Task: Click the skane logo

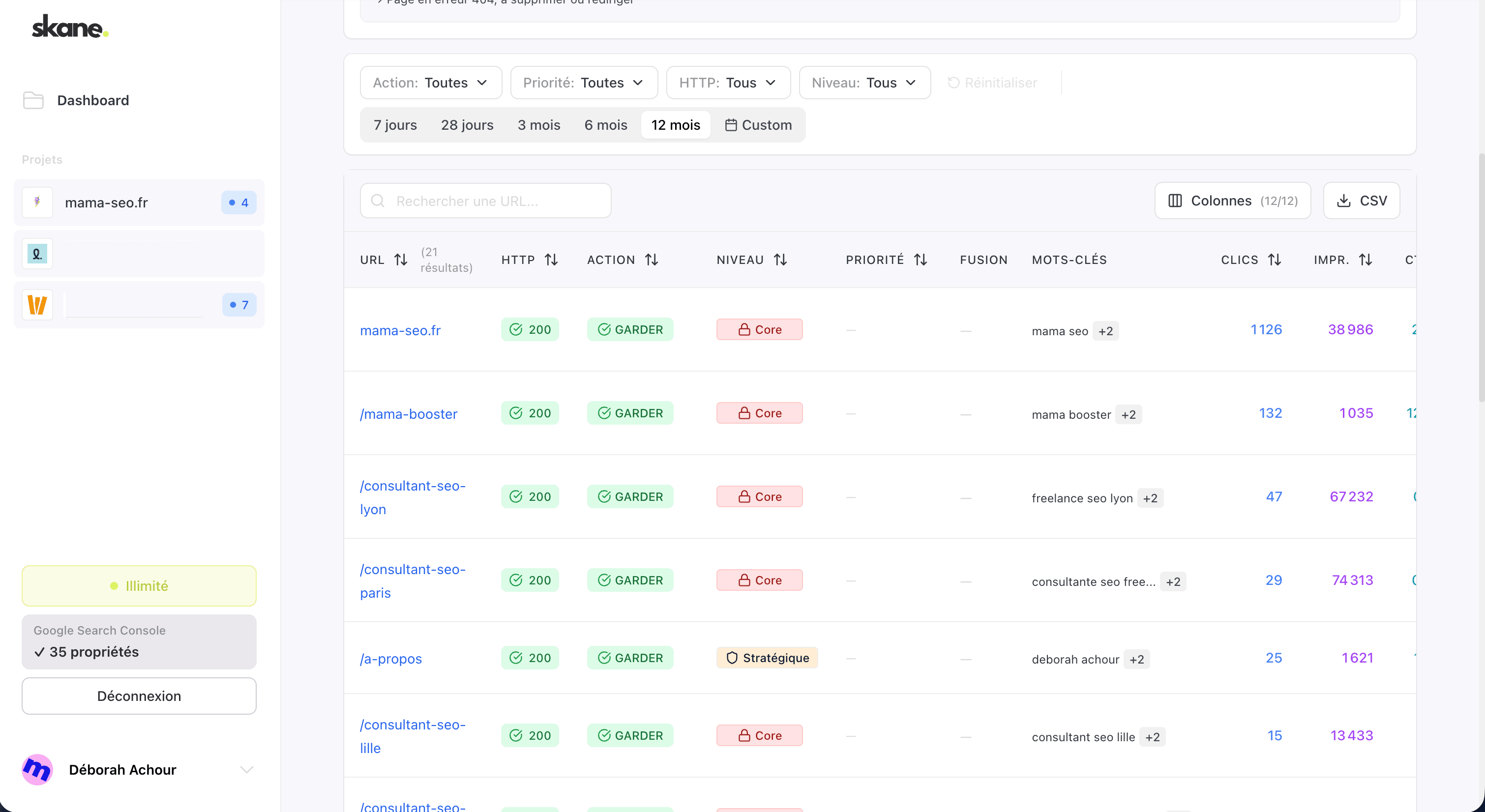Action: 70,27
